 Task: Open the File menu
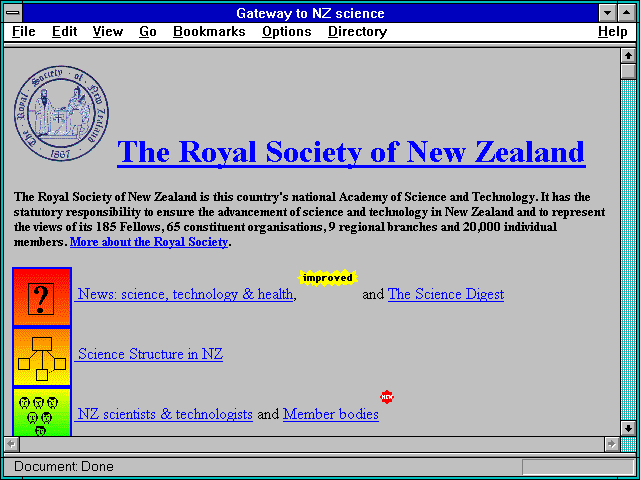(24, 32)
